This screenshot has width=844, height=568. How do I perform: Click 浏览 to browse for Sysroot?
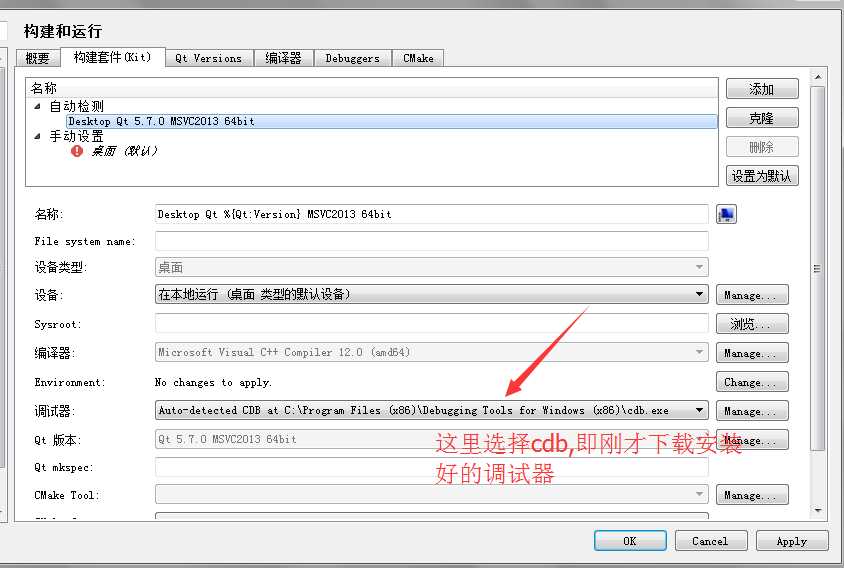[x=752, y=324]
